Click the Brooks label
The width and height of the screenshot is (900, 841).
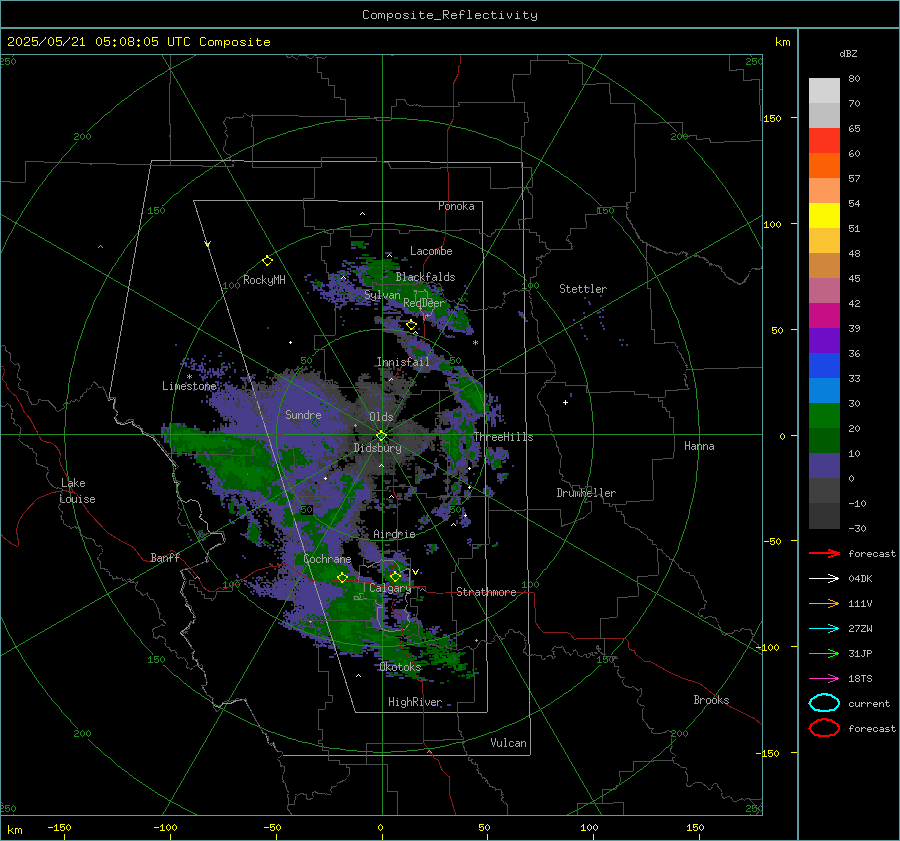pyautogui.click(x=711, y=700)
